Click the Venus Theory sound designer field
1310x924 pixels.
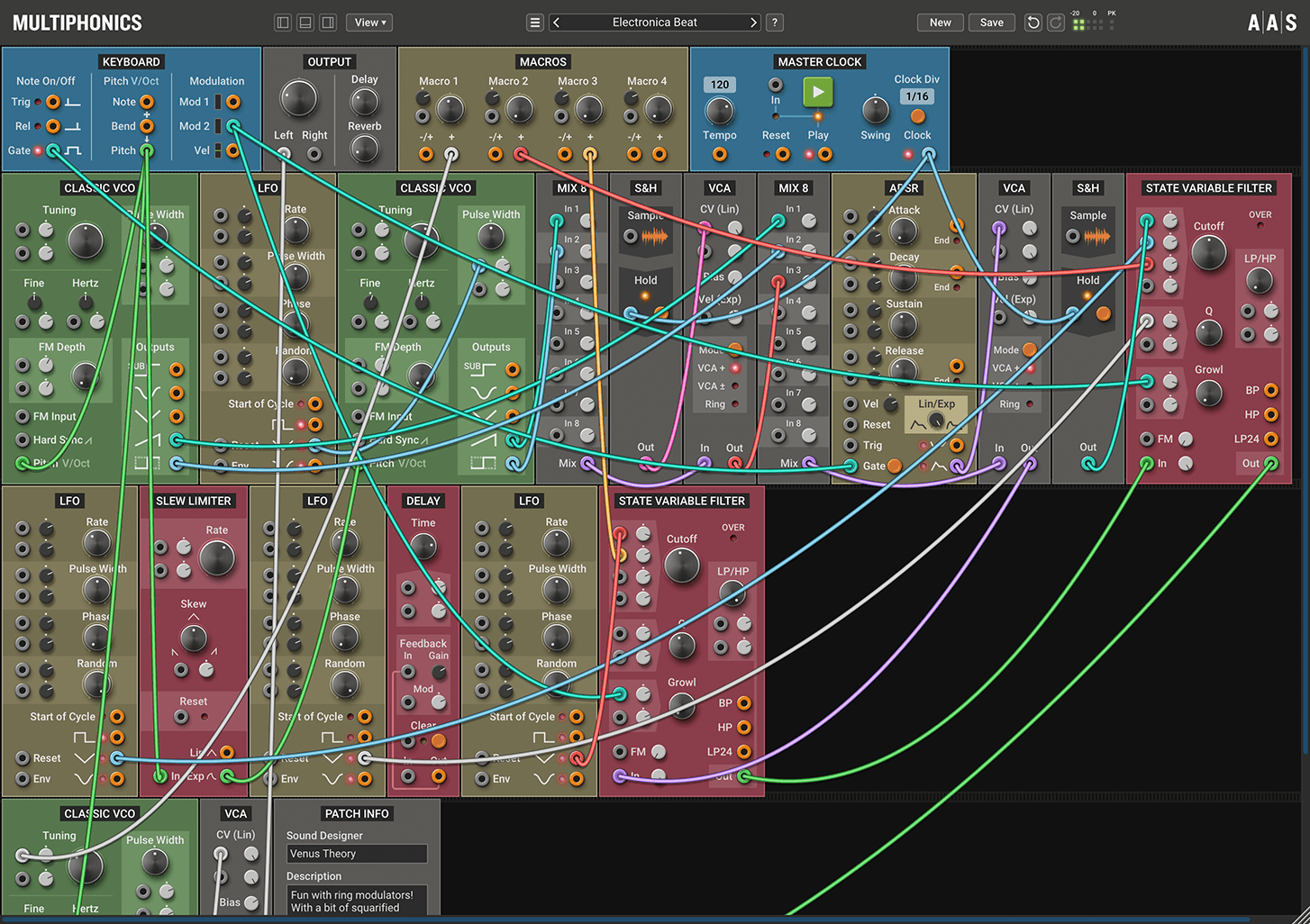[356, 853]
